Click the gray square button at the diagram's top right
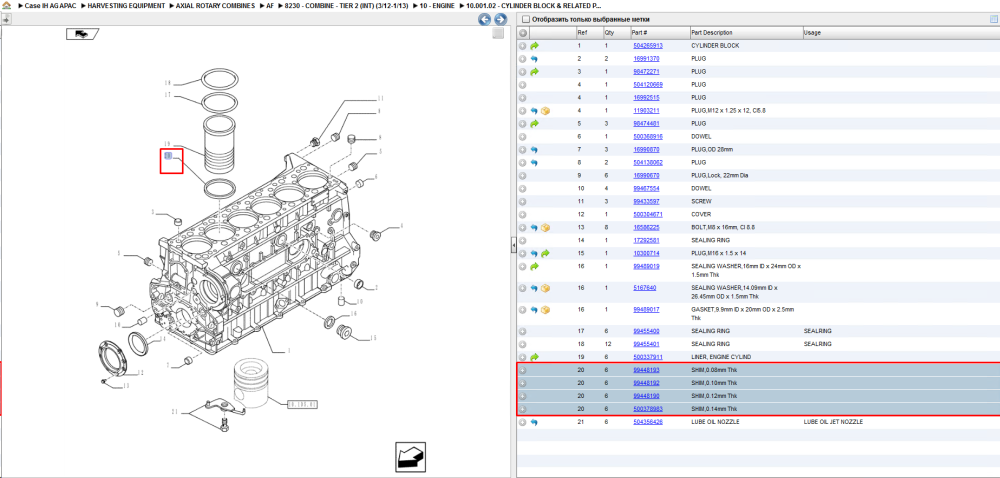 tap(498, 34)
